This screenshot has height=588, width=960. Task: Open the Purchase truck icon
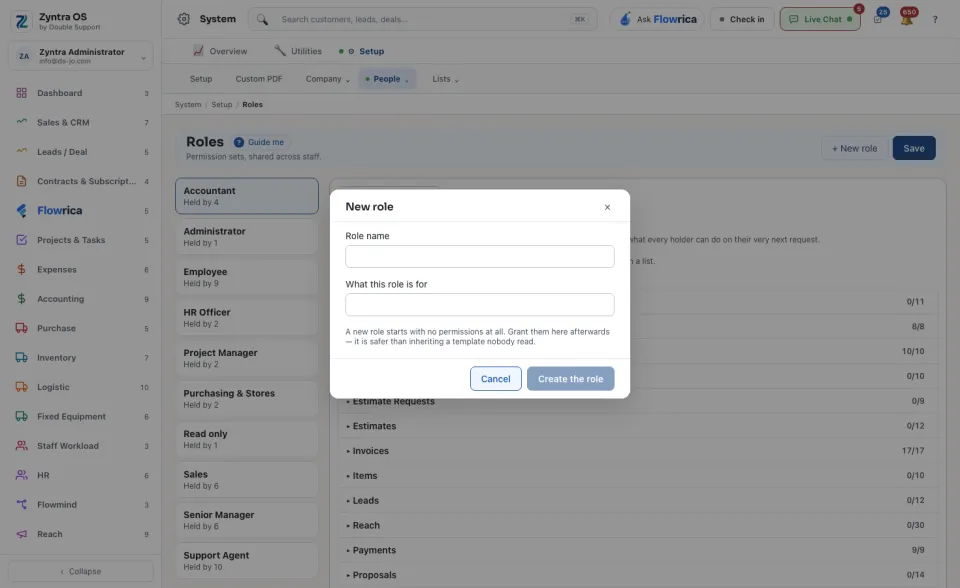tap(21, 328)
